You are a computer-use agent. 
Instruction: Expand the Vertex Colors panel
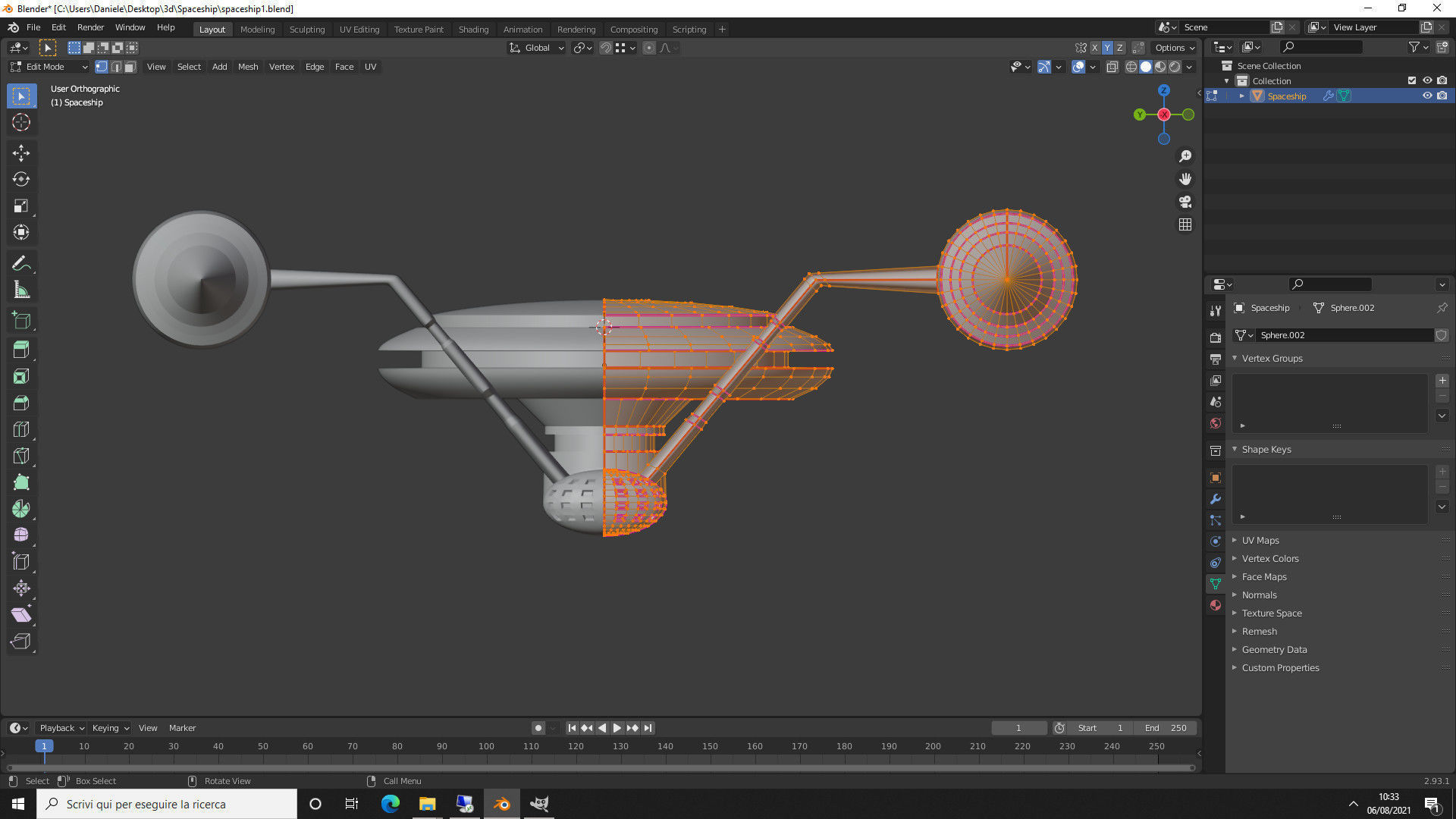tap(1270, 559)
